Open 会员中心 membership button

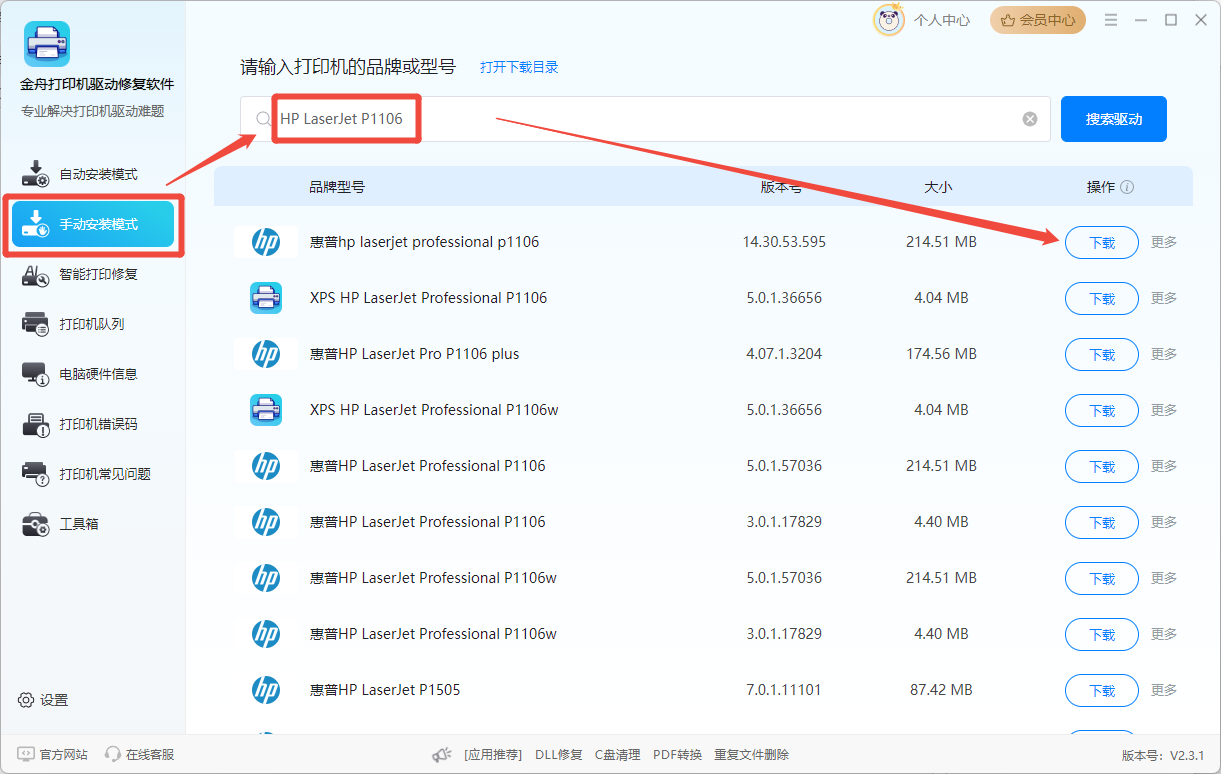[1038, 20]
